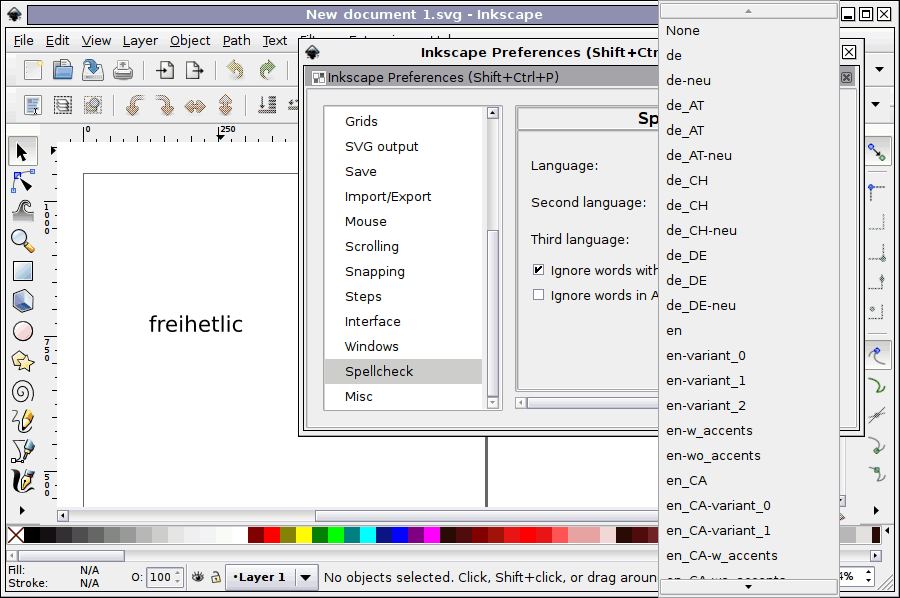The height and width of the screenshot is (598, 900).
Task: Save the document with the Save icon
Action: pos(92,70)
